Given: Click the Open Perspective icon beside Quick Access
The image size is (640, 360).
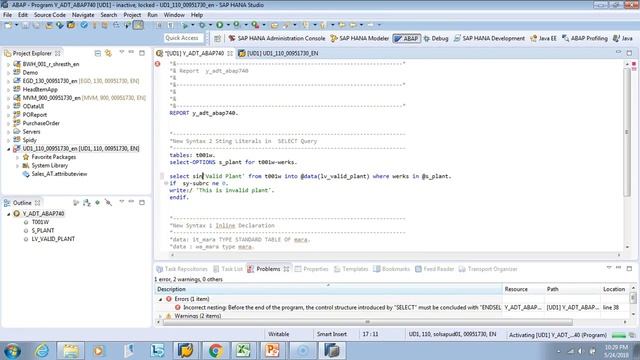Looking at the screenshot, I should (217, 38).
